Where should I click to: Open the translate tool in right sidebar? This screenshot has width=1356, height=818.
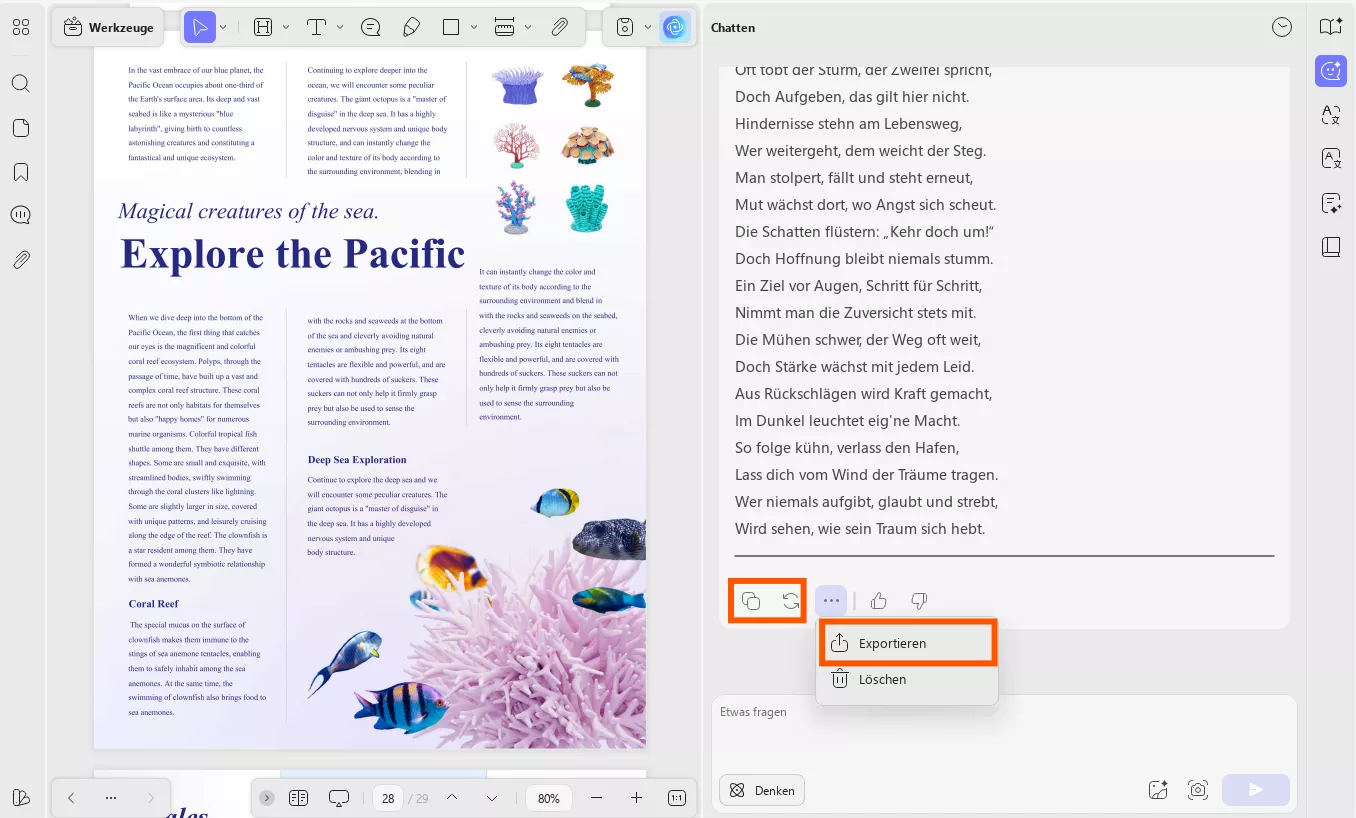pyautogui.click(x=1331, y=115)
